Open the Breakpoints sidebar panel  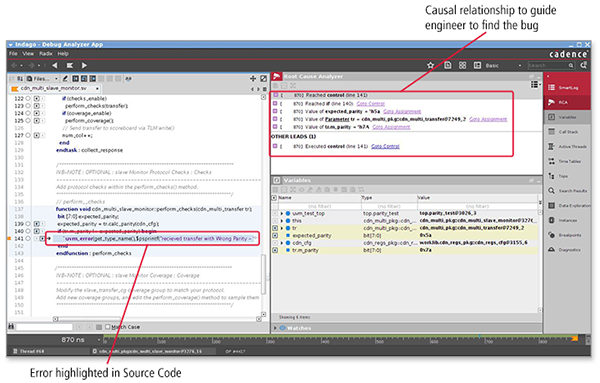[567, 235]
